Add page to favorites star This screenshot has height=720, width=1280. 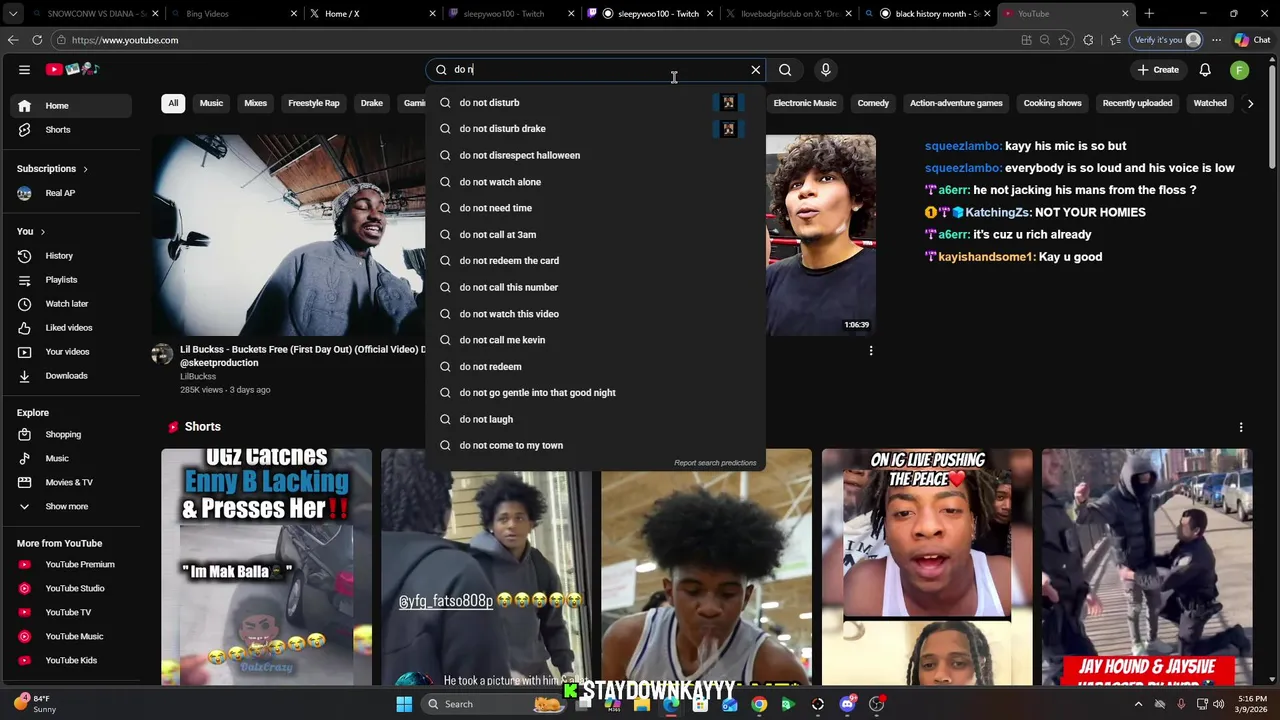coord(1064,40)
